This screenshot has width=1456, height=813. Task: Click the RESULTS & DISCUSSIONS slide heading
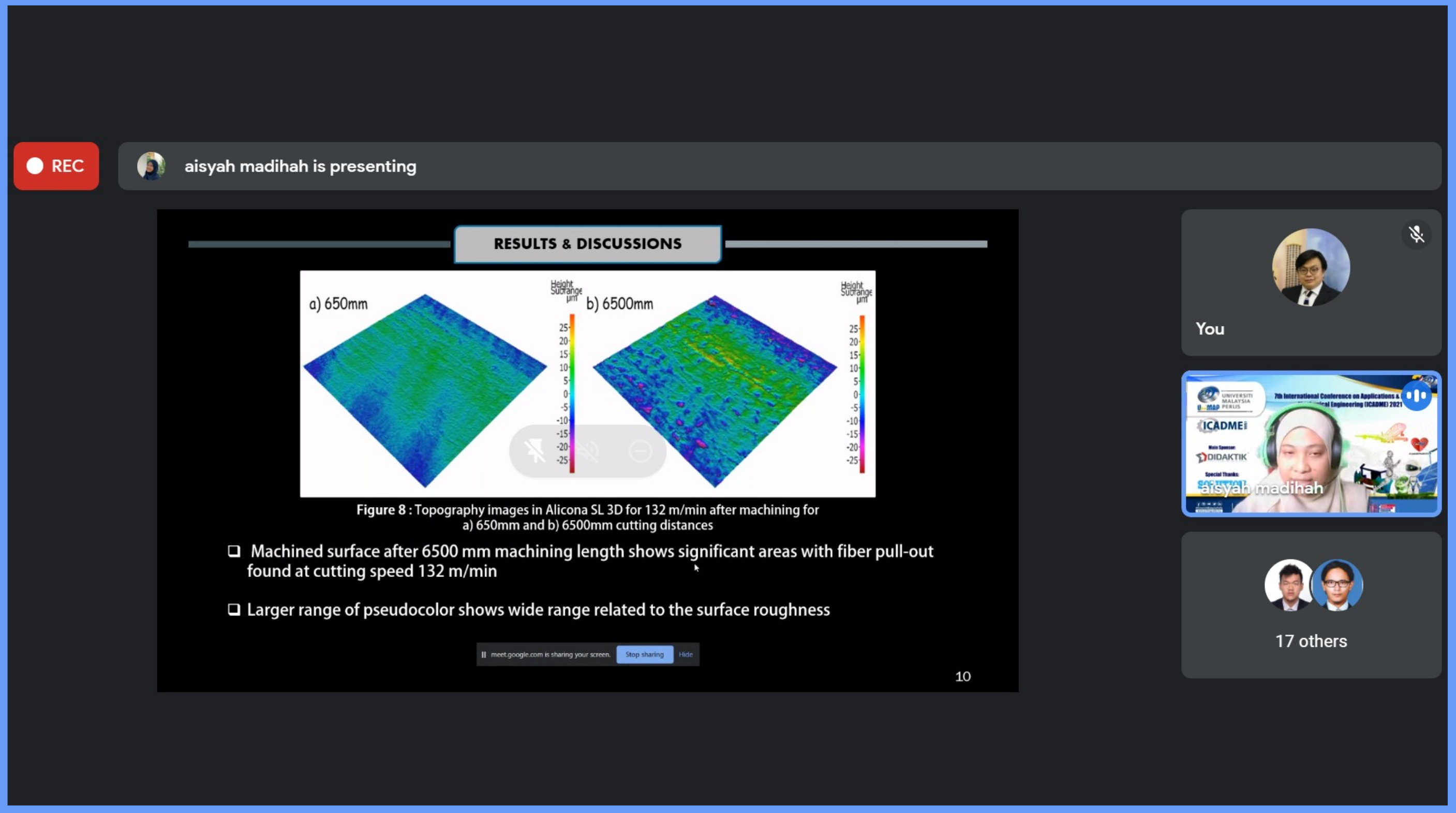coord(587,244)
